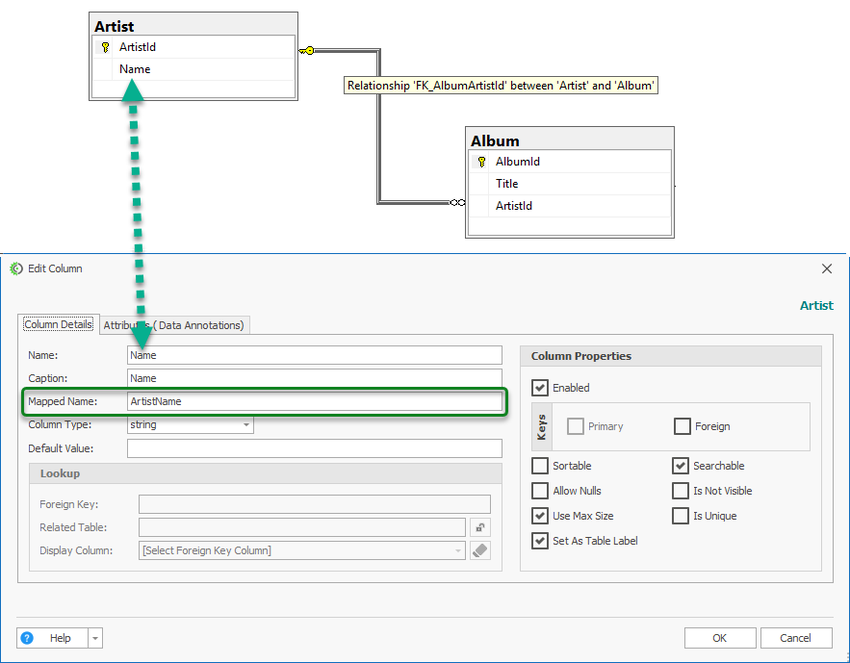
Task: Uncheck Set As Table Label
Action: (x=540, y=540)
